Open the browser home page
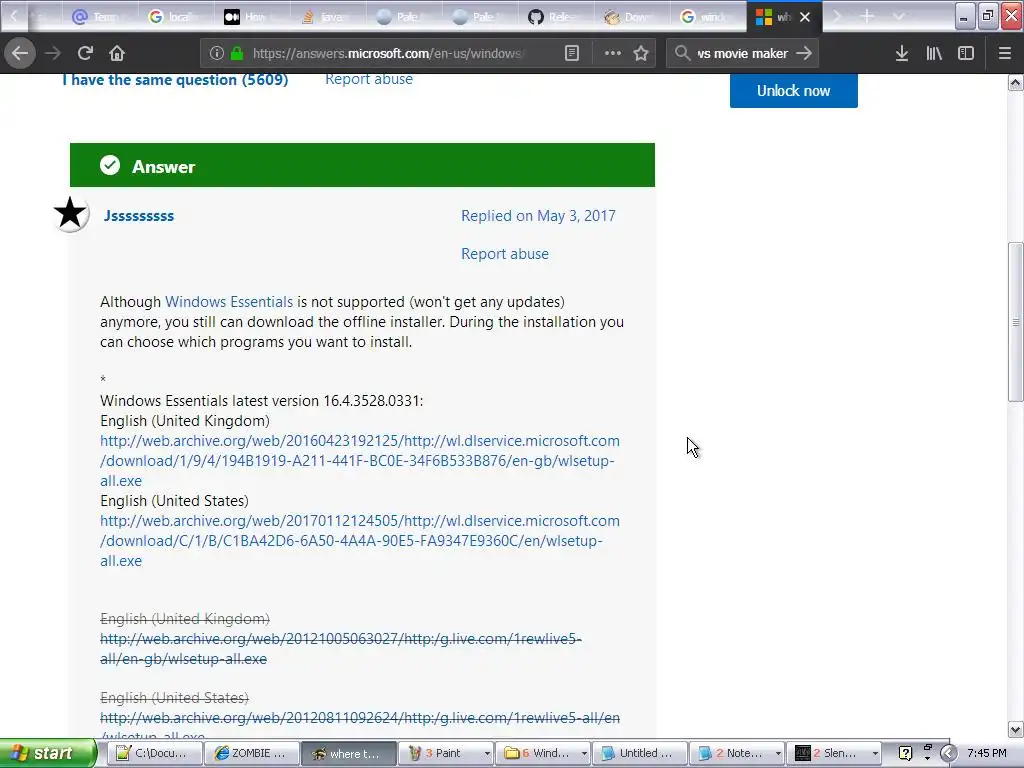 (x=117, y=53)
